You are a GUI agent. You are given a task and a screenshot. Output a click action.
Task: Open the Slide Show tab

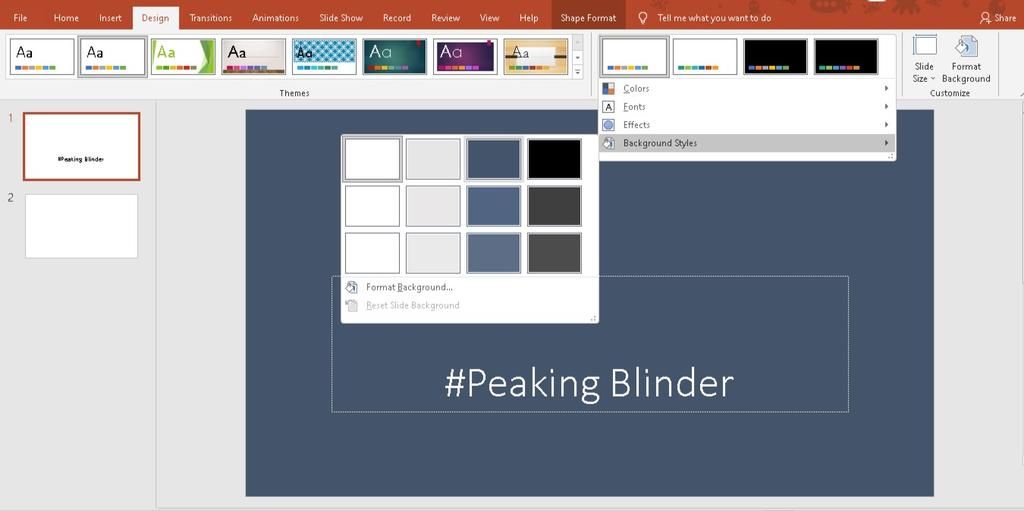[x=341, y=18]
